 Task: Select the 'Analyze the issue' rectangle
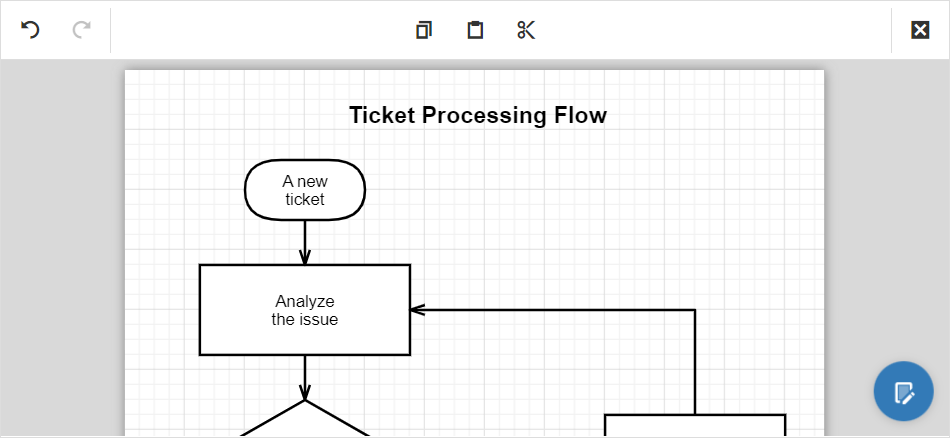click(305, 310)
